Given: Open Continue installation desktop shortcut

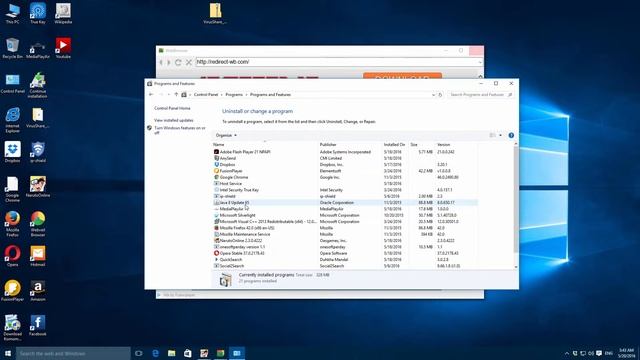Looking at the screenshot, I should (x=38, y=85).
